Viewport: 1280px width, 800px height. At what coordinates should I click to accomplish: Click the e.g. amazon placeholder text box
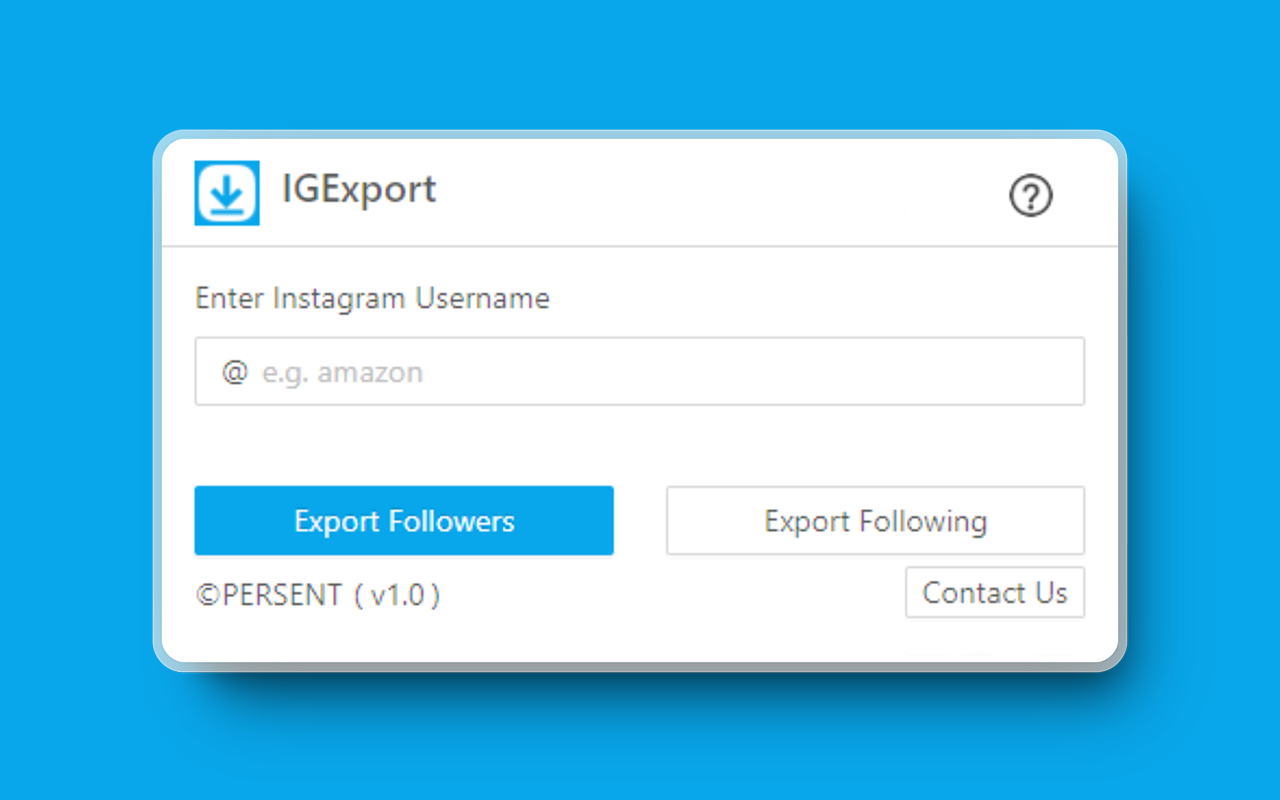tap(640, 371)
